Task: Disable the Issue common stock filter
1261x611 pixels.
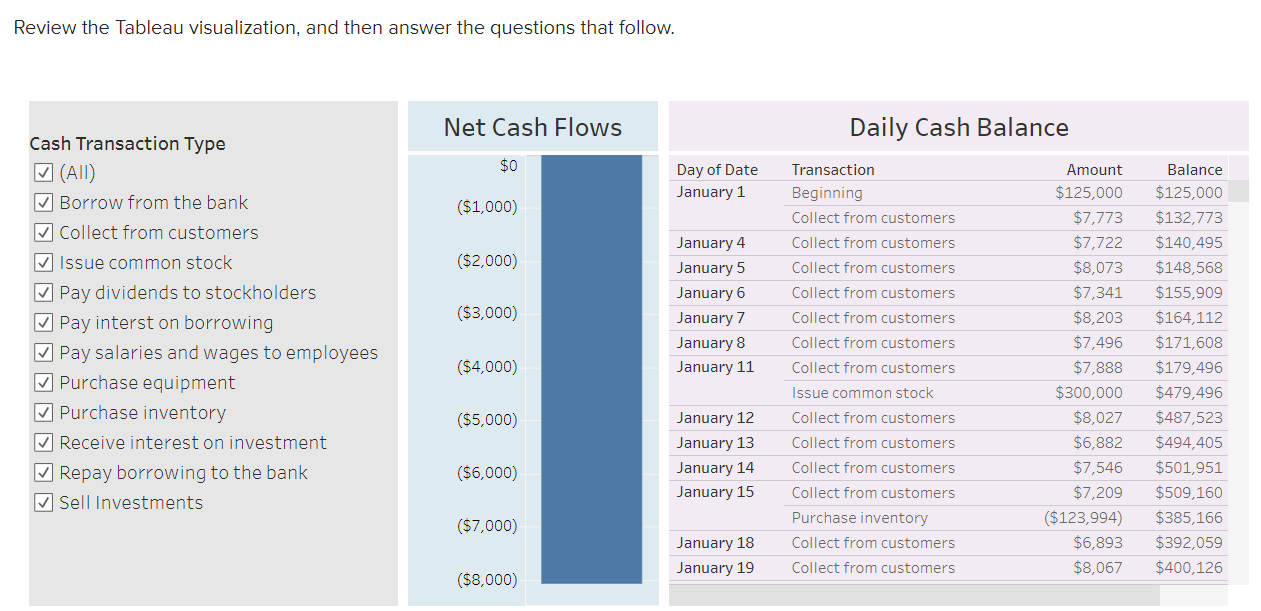Action: [43, 262]
